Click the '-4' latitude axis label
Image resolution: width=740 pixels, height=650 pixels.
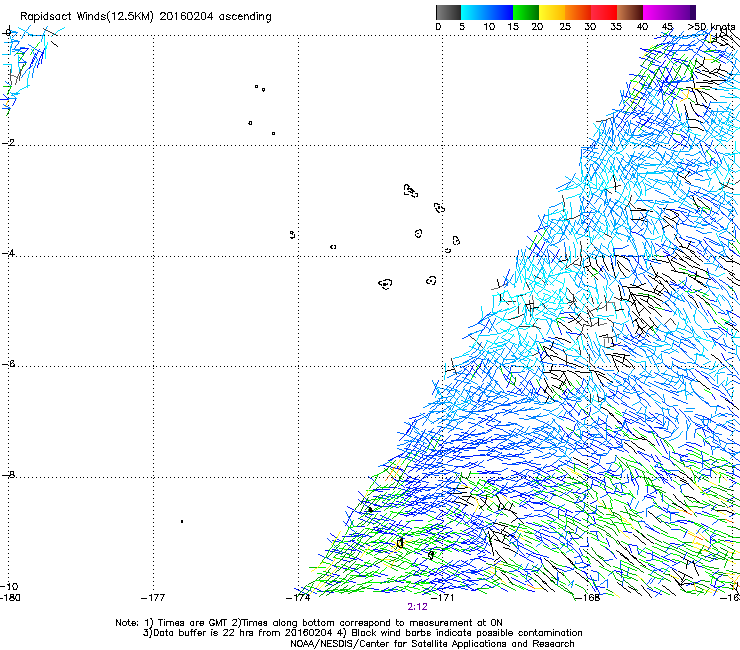click(8, 253)
